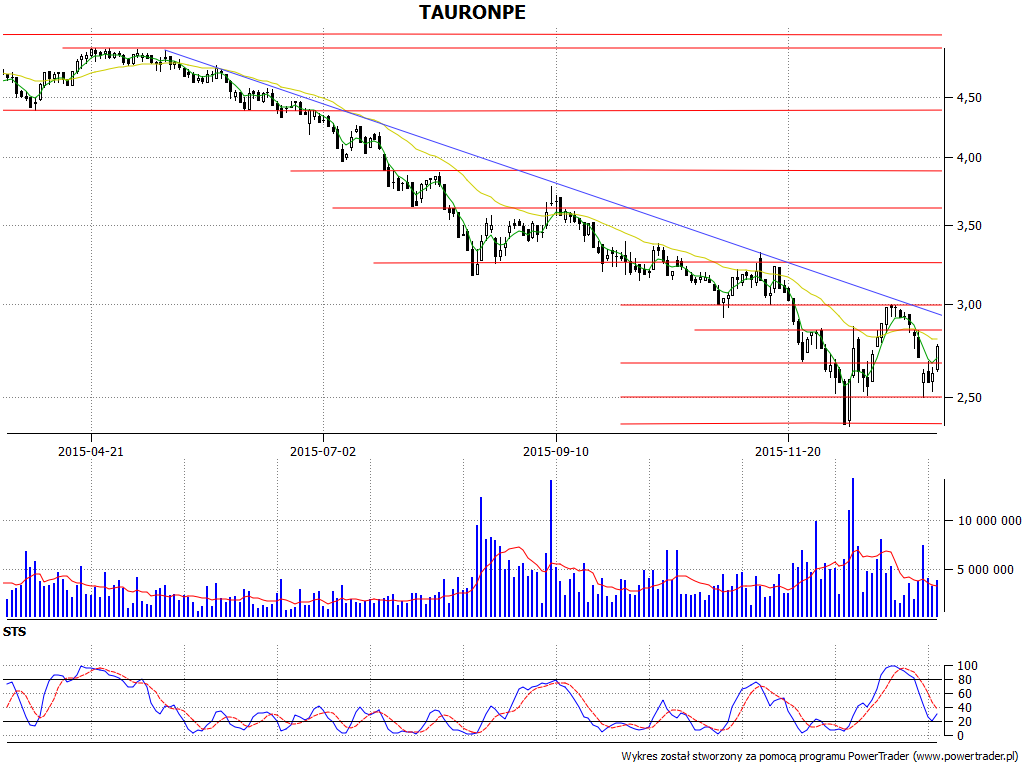The width and height of the screenshot is (1024, 768).
Task: Select the 2015-09-10 date label
Action: click(x=556, y=451)
